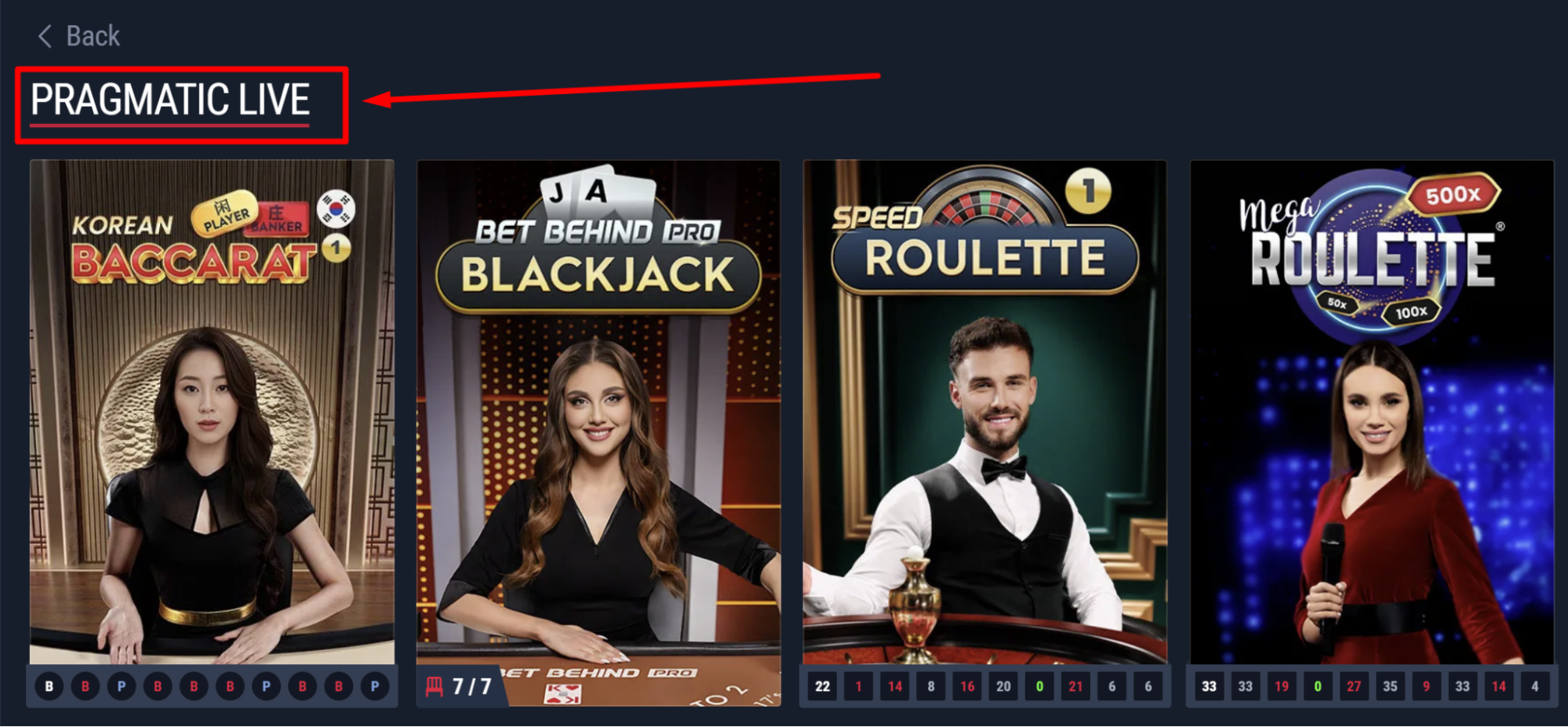This screenshot has width=1568, height=727.
Task: Launch Bet Behind Pro Blackjack table
Action: [598, 413]
